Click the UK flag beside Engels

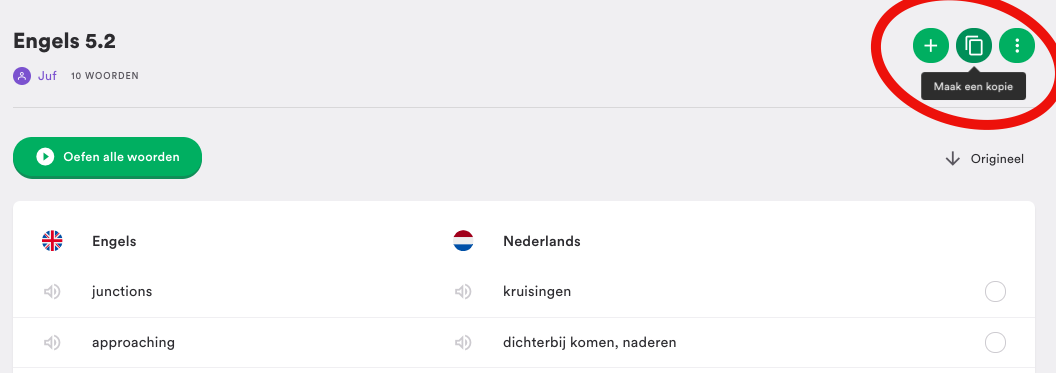[52, 240]
